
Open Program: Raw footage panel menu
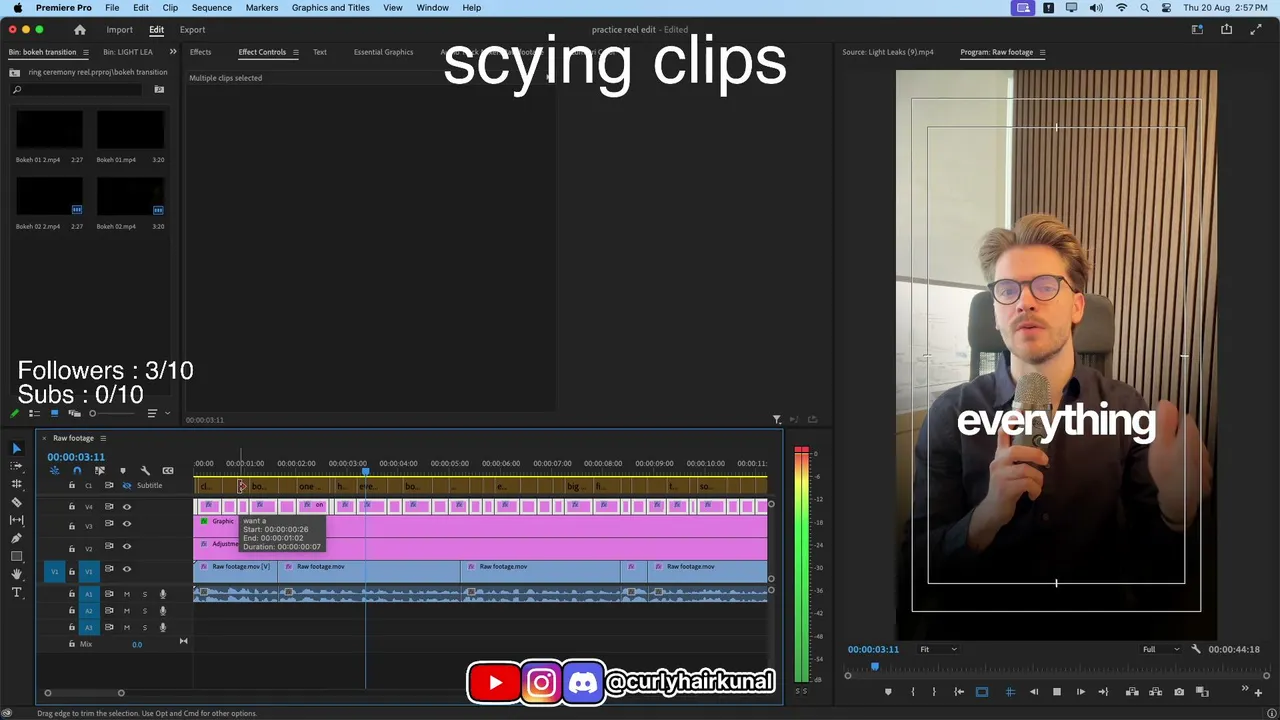click(x=1042, y=52)
